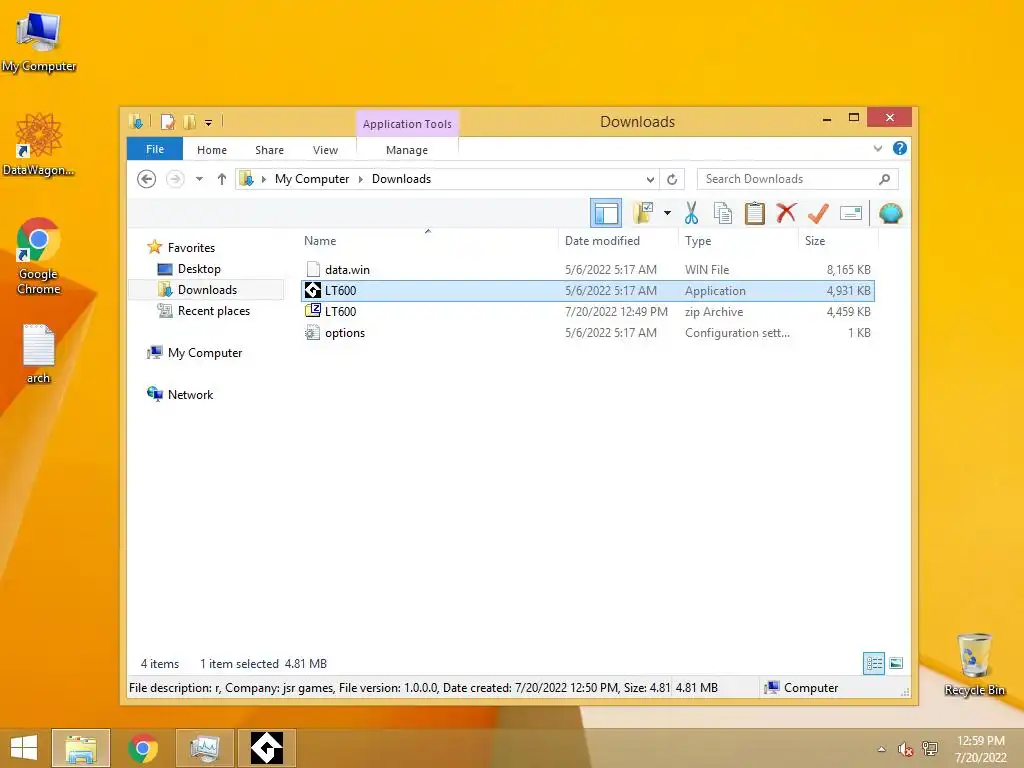Click the Search Downloads field
Image resolution: width=1024 pixels, height=768 pixels.
pos(797,179)
